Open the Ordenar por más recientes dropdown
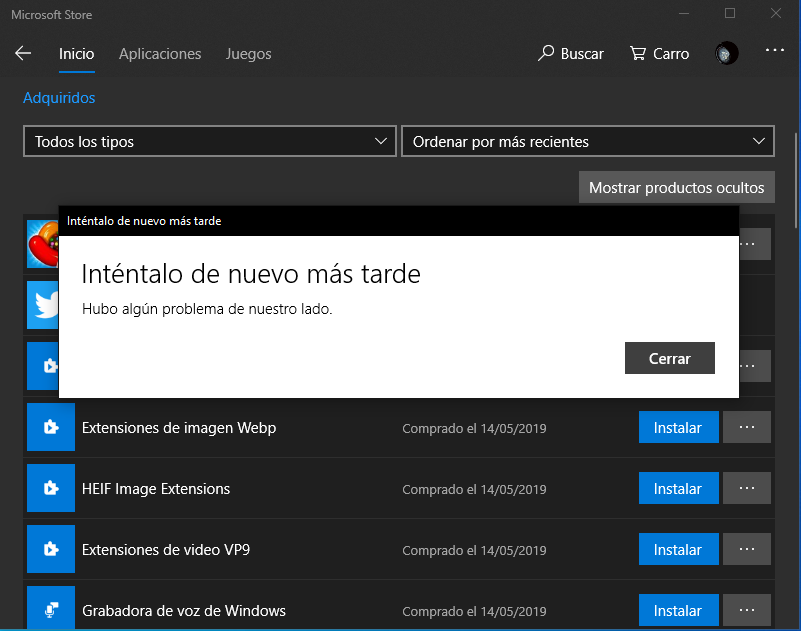The image size is (804, 633). point(588,141)
